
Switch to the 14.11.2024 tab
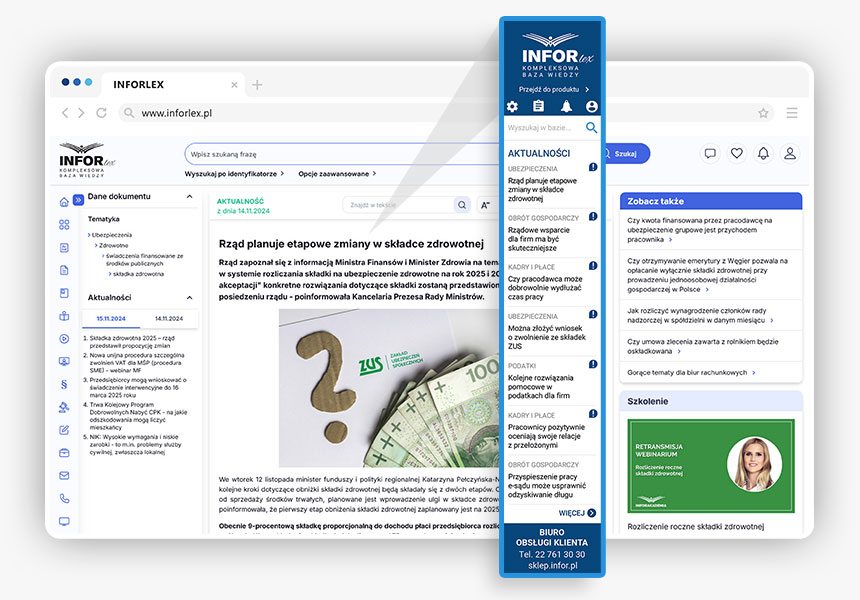click(x=169, y=319)
